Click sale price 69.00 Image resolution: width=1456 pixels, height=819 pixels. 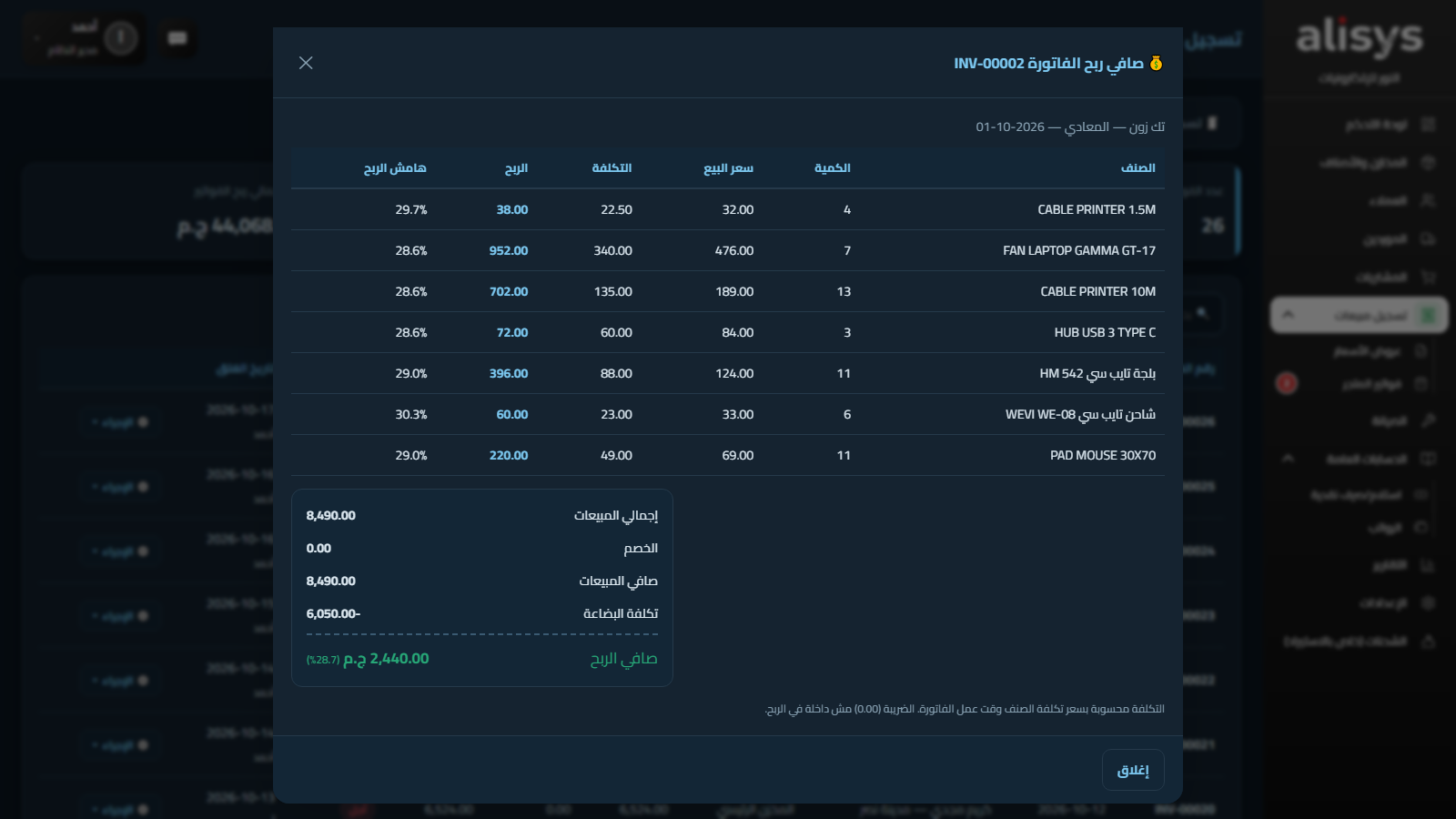pos(738,455)
